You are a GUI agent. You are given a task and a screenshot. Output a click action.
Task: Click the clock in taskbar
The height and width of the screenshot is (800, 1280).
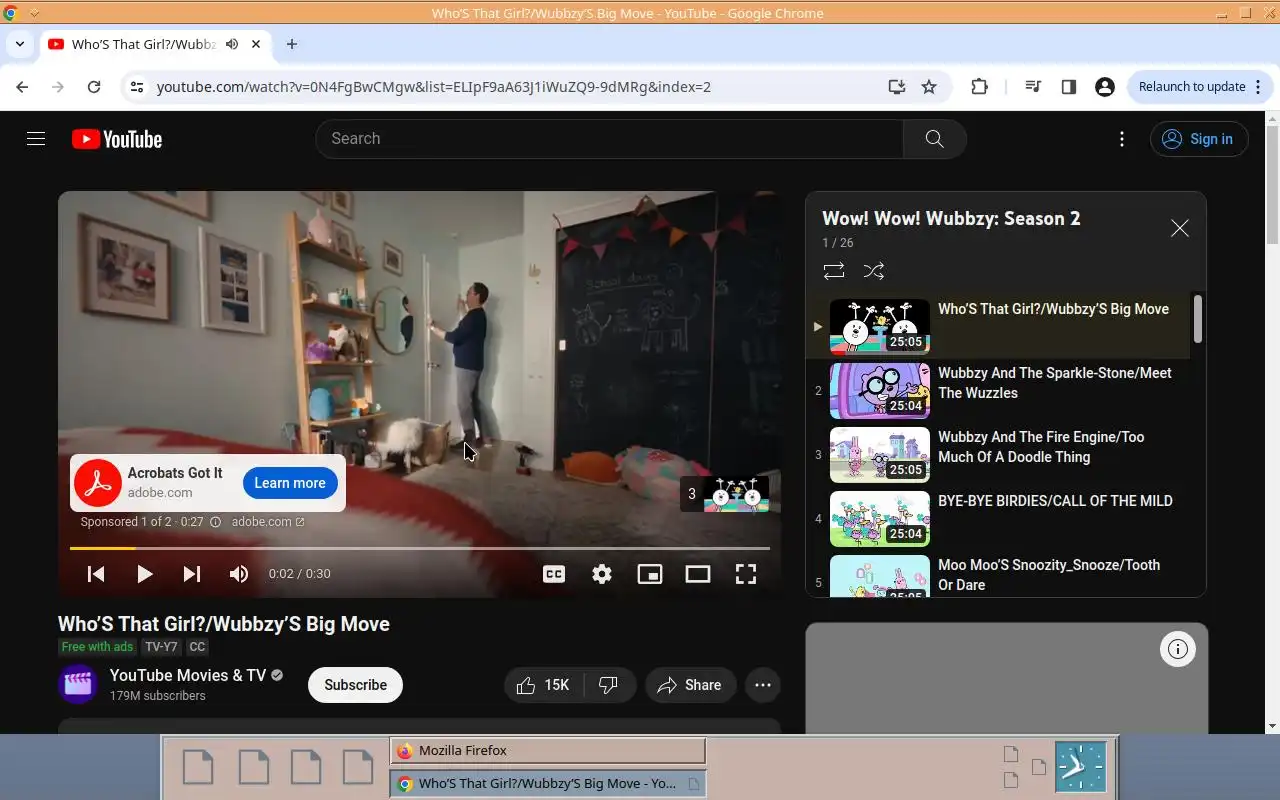(x=1081, y=768)
